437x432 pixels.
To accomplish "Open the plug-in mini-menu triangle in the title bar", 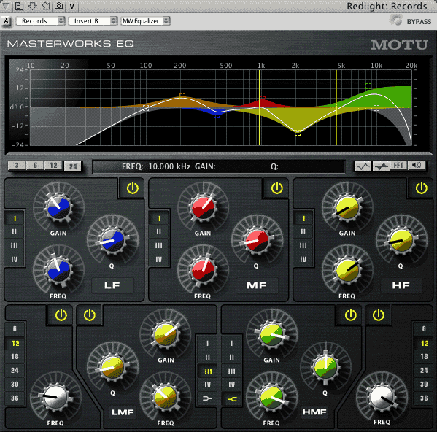I will pos(6,6).
